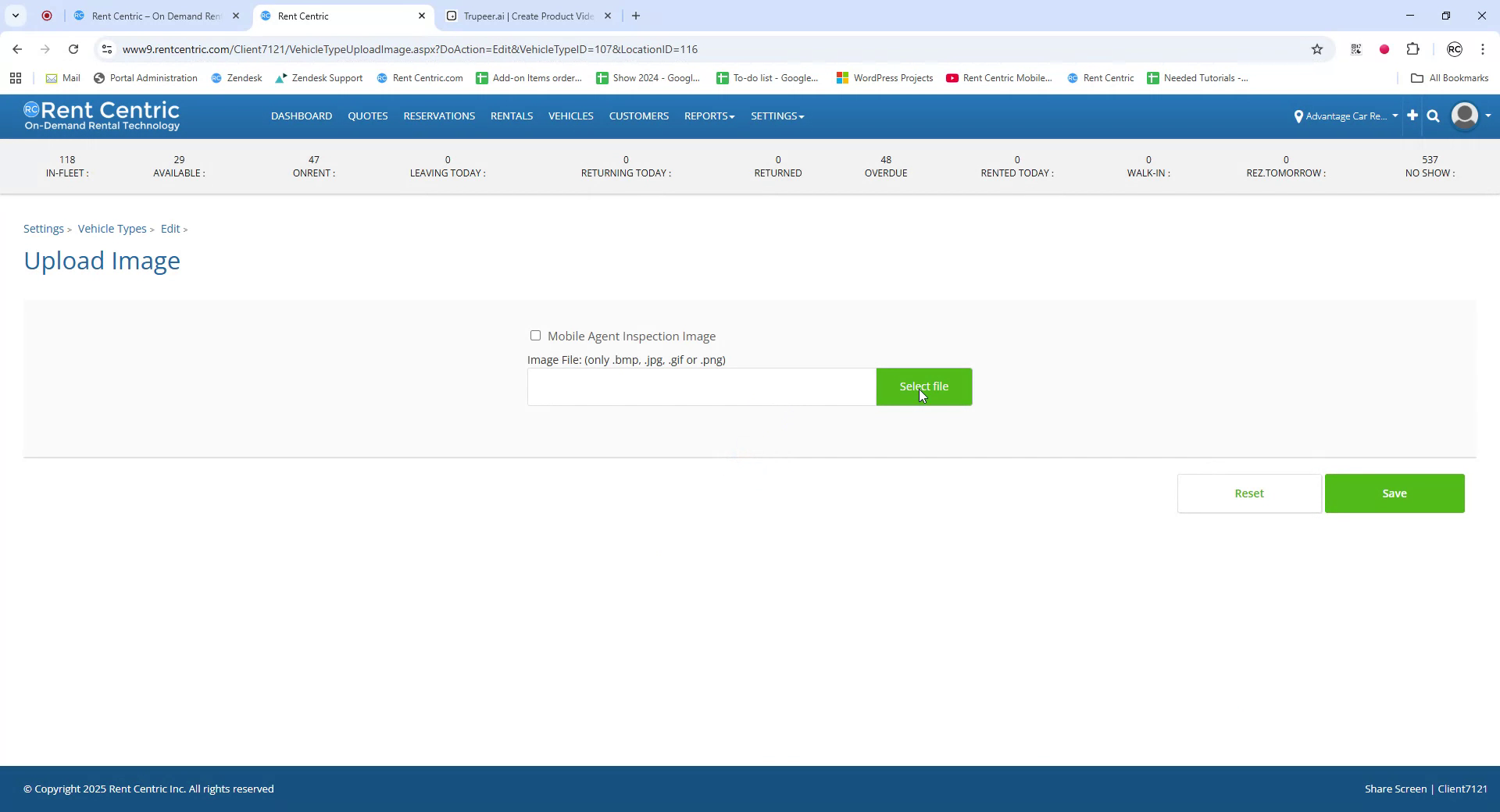1500x812 pixels.
Task: Expand the Advantage Car Rental location dropdown
Action: 1395,116
